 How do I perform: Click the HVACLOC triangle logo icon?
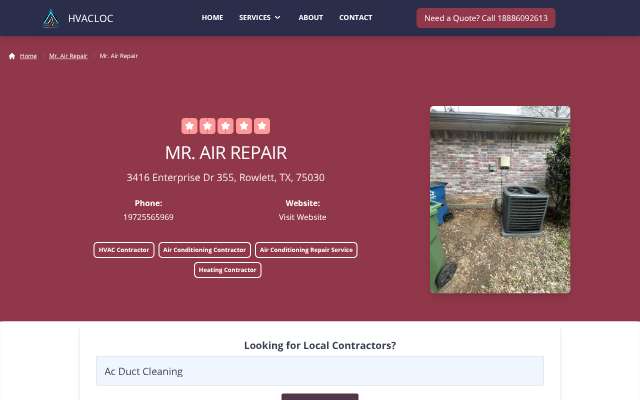51,18
